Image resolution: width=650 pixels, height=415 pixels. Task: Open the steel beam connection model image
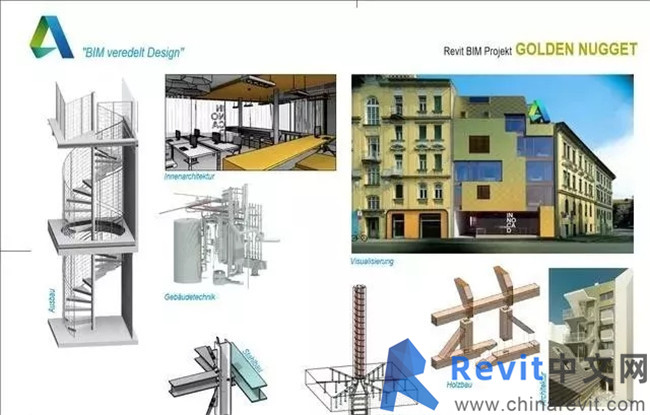[217, 376]
